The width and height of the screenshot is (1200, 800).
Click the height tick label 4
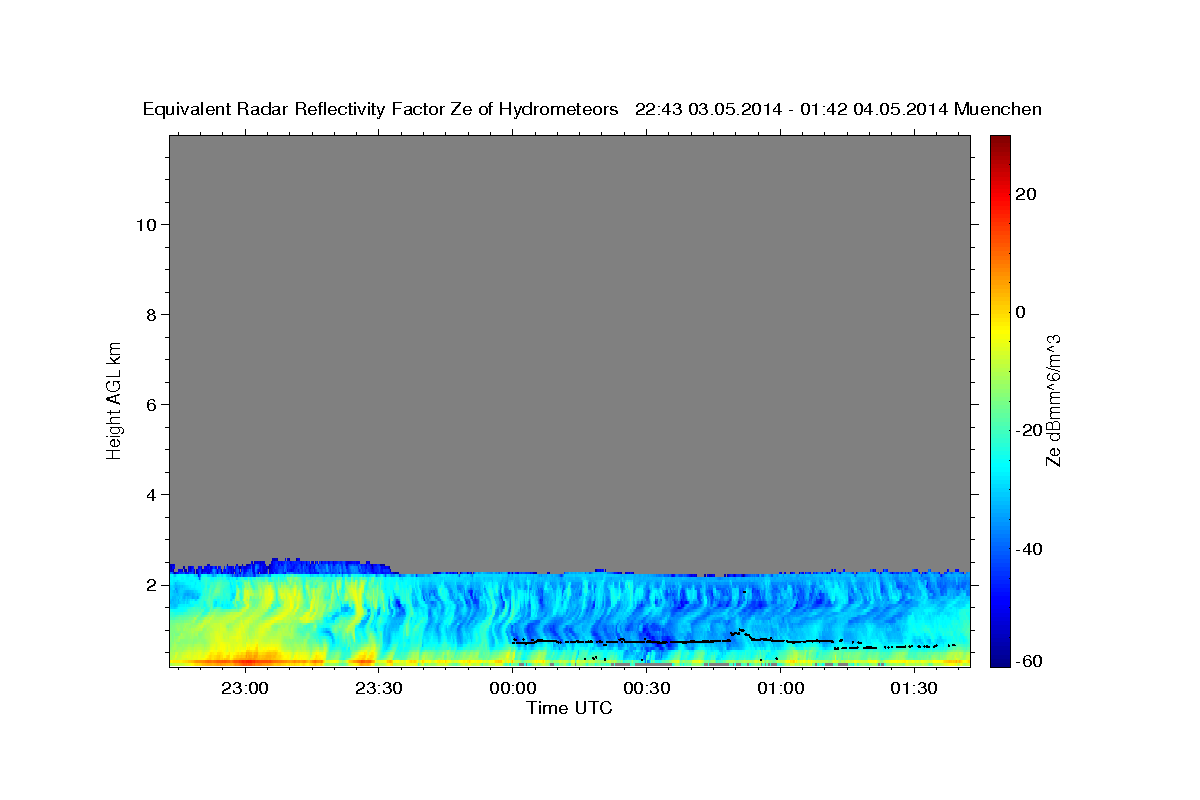152,495
